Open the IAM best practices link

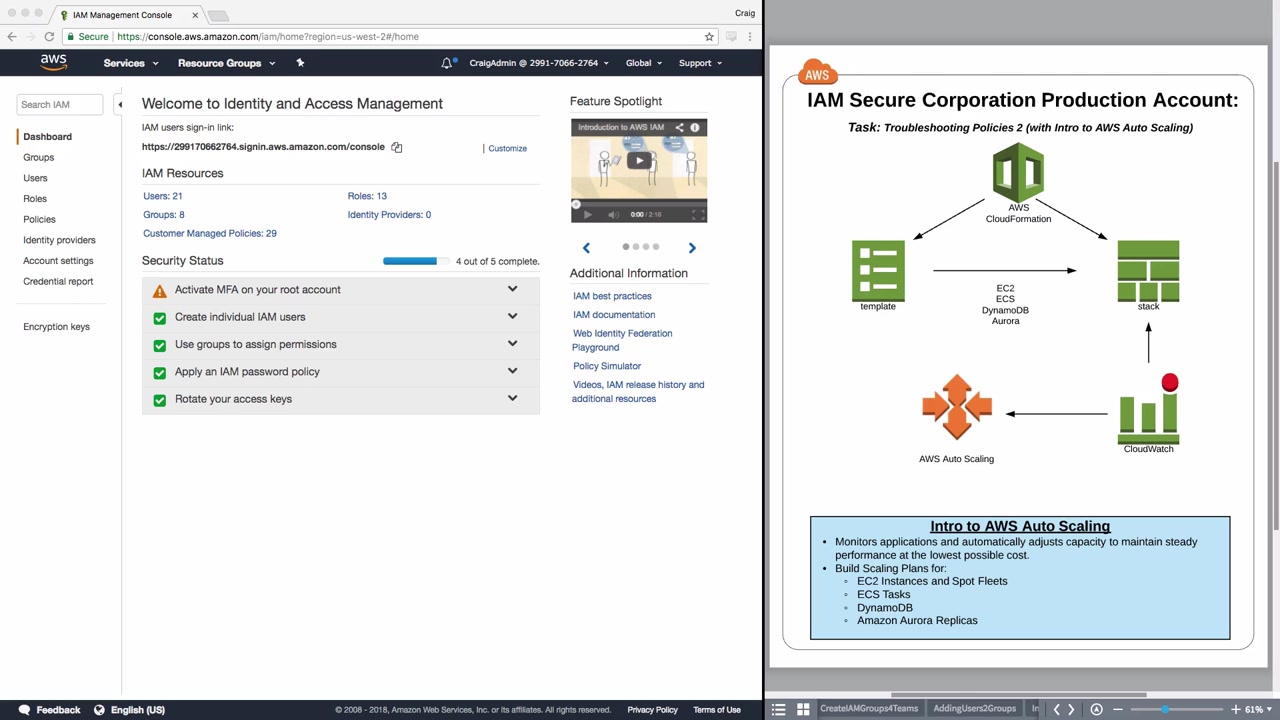click(612, 296)
